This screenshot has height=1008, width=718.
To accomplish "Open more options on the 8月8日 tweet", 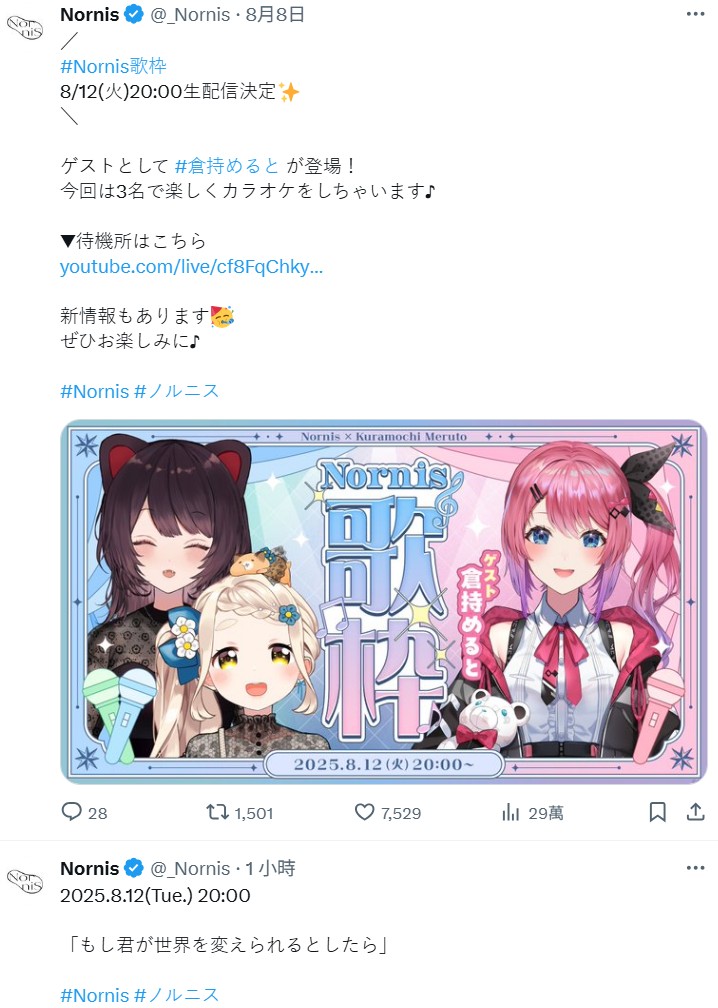I will click(696, 14).
